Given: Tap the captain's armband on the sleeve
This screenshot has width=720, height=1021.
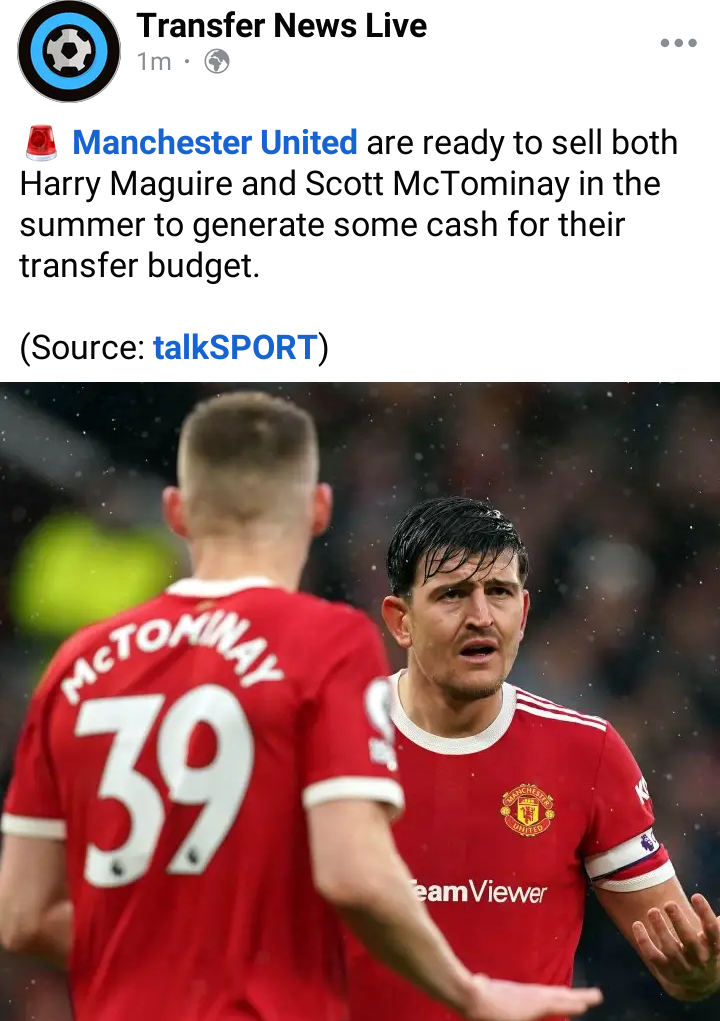Looking at the screenshot, I should 628,860.
